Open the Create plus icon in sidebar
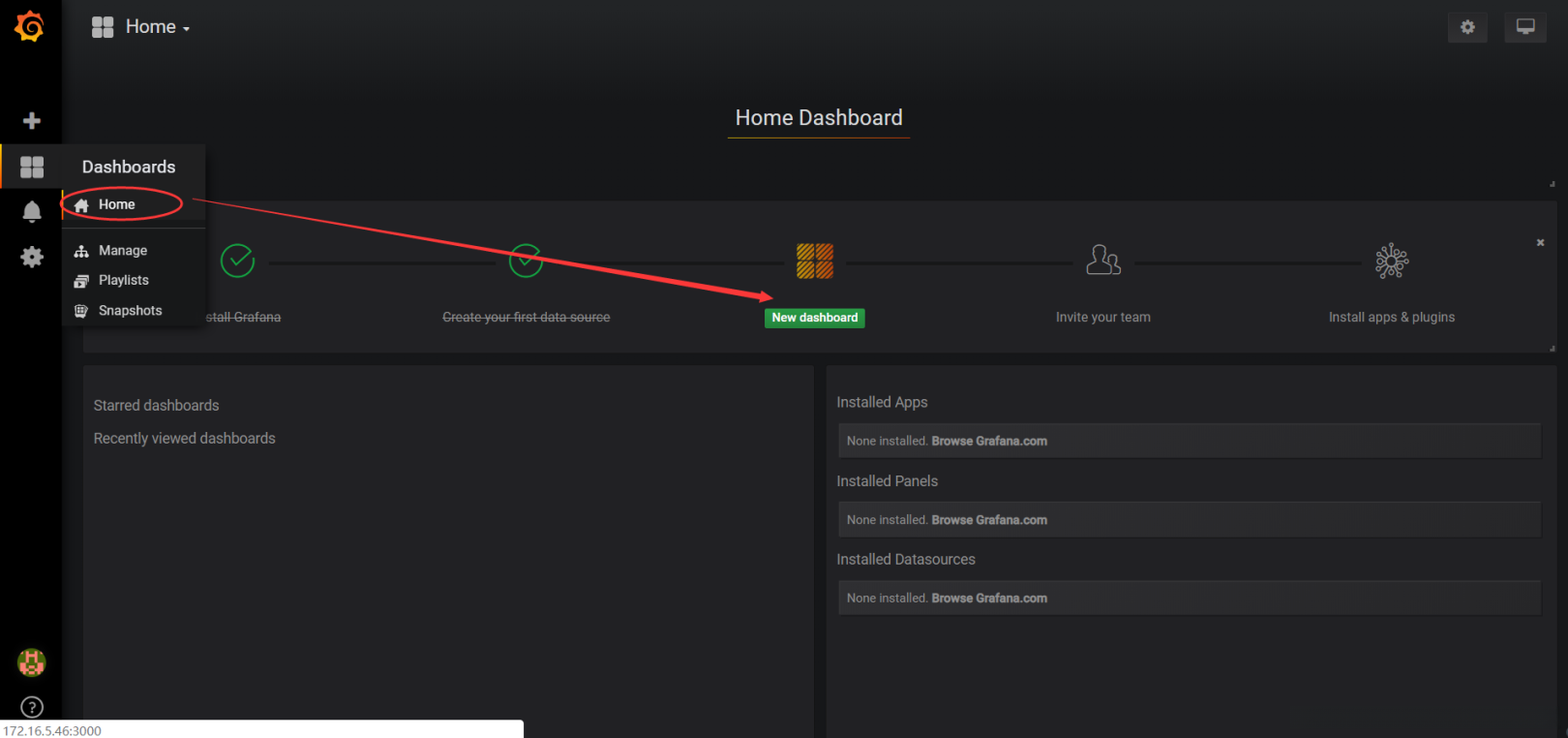1568x738 pixels. (x=32, y=121)
